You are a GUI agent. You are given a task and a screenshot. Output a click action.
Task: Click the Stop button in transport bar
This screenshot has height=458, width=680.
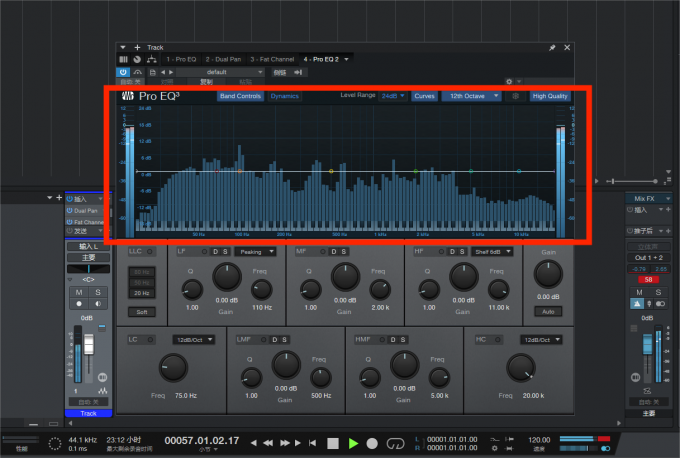click(x=333, y=442)
